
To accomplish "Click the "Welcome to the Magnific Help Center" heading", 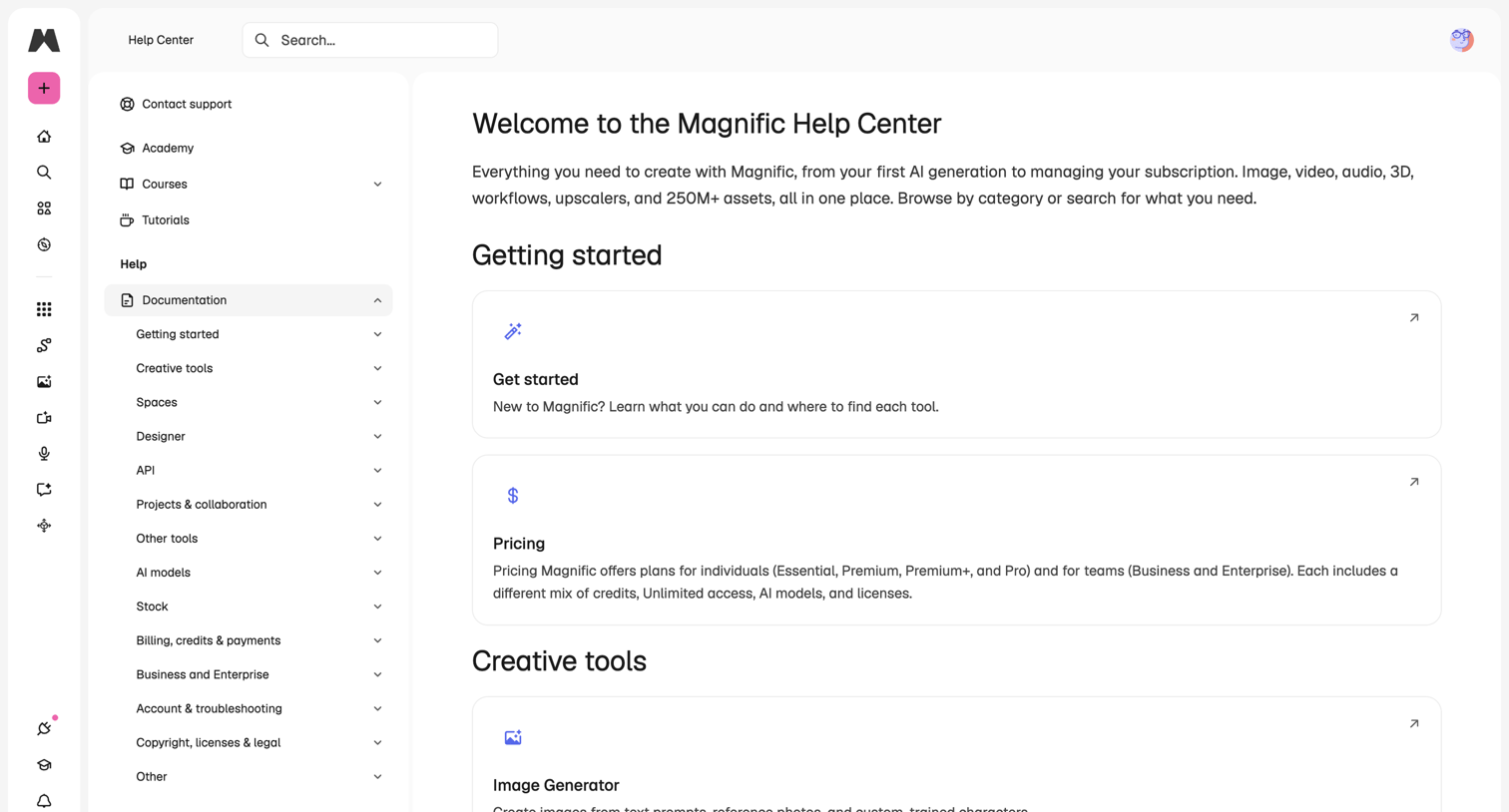I will point(707,124).
